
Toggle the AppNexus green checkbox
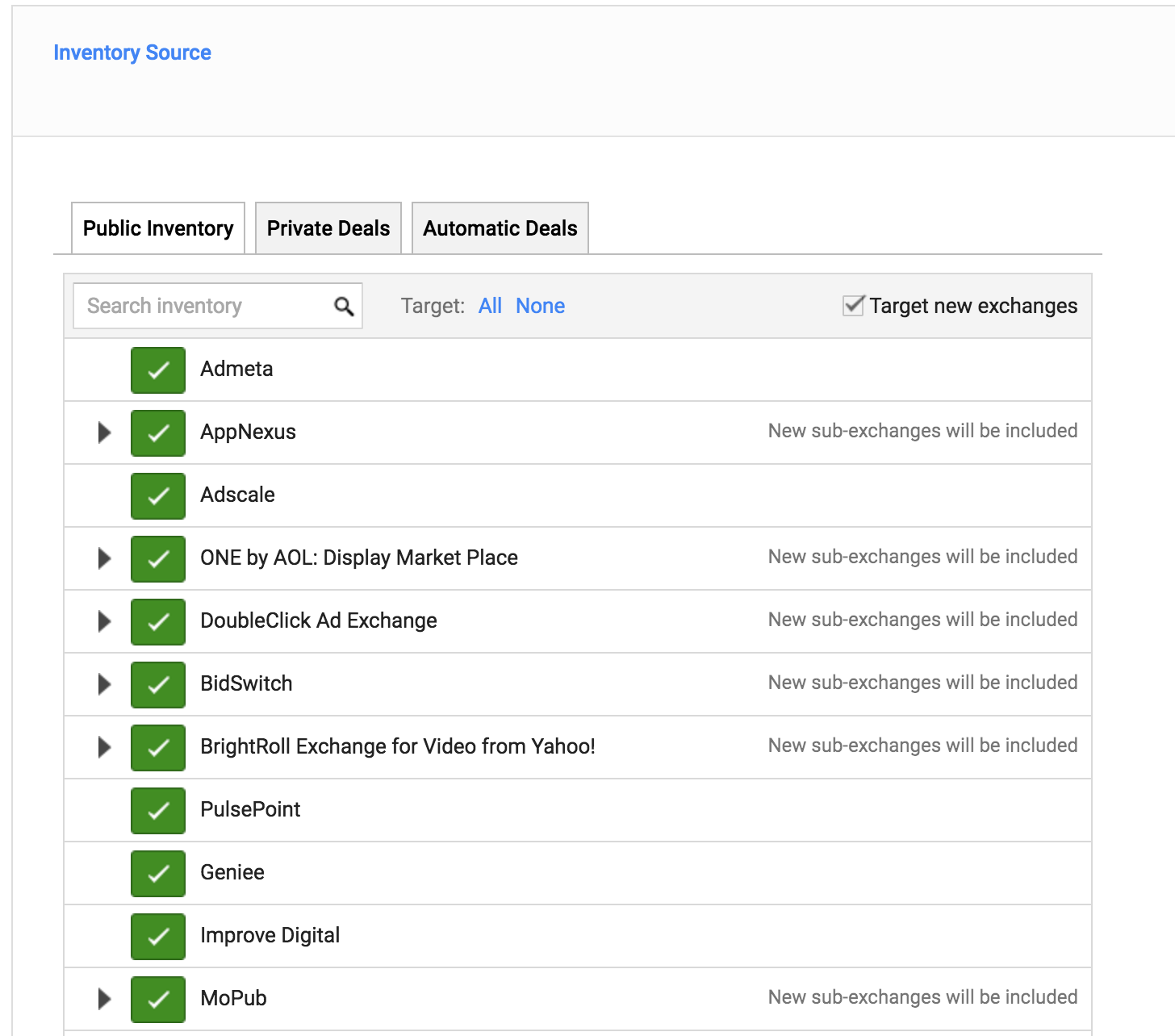click(158, 432)
